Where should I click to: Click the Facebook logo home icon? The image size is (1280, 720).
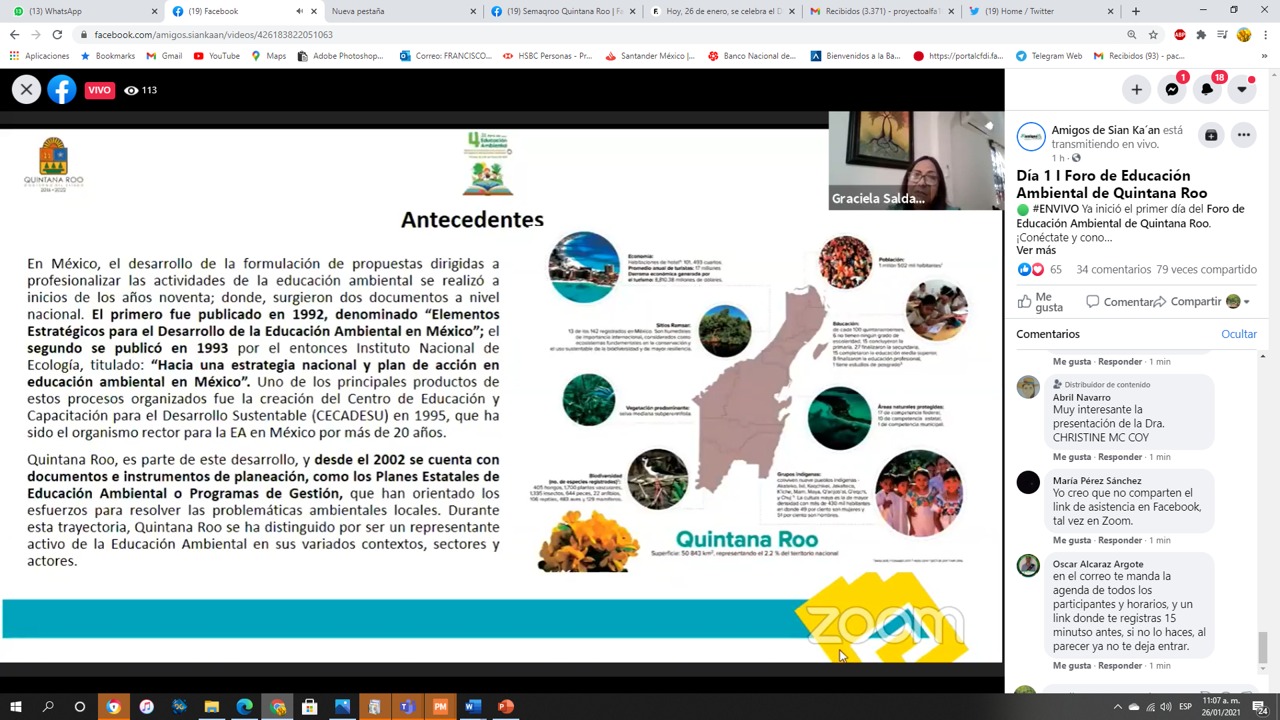click(x=62, y=90)
